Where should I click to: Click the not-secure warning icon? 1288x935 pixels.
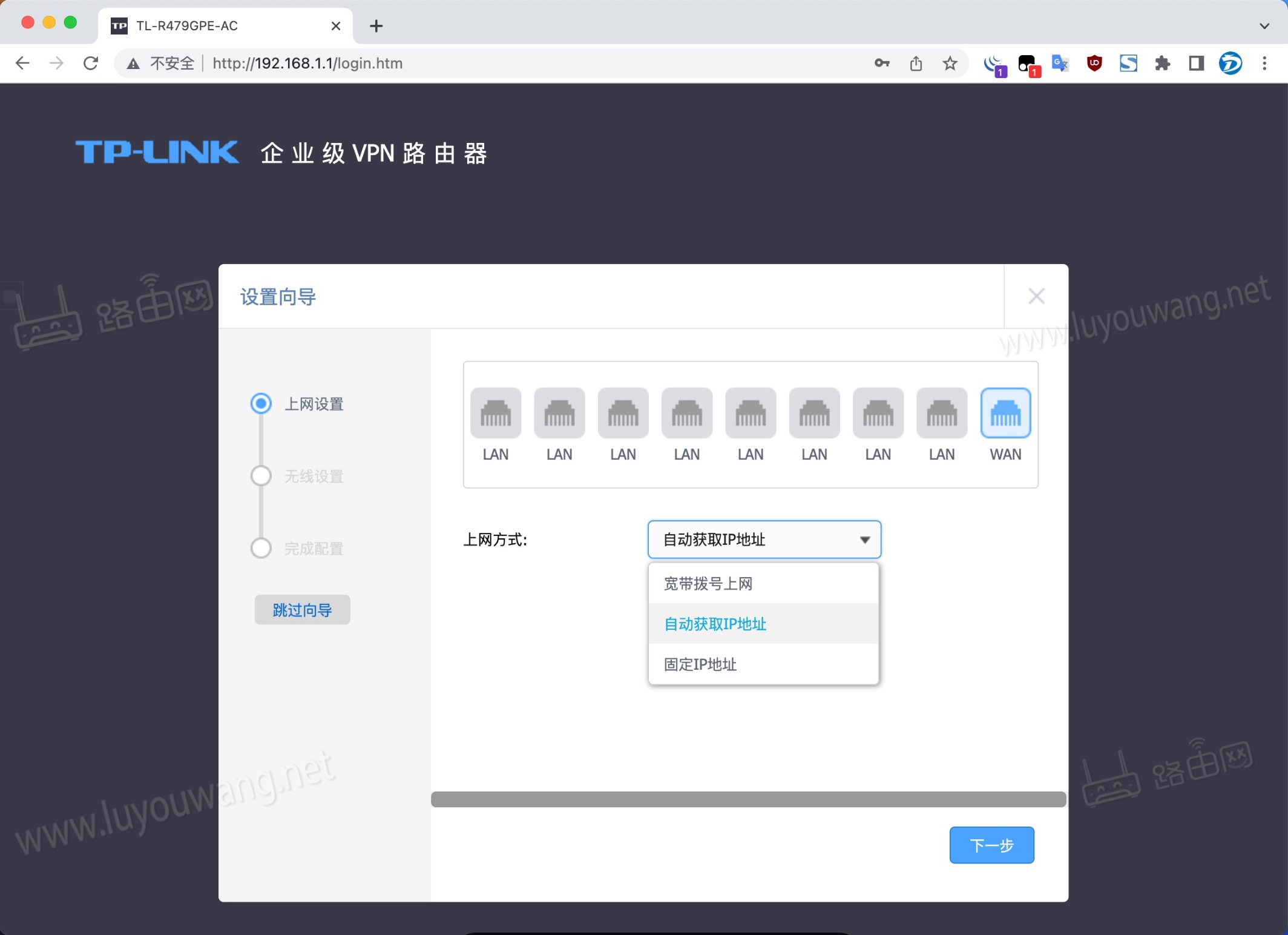[x=133, y=64]
